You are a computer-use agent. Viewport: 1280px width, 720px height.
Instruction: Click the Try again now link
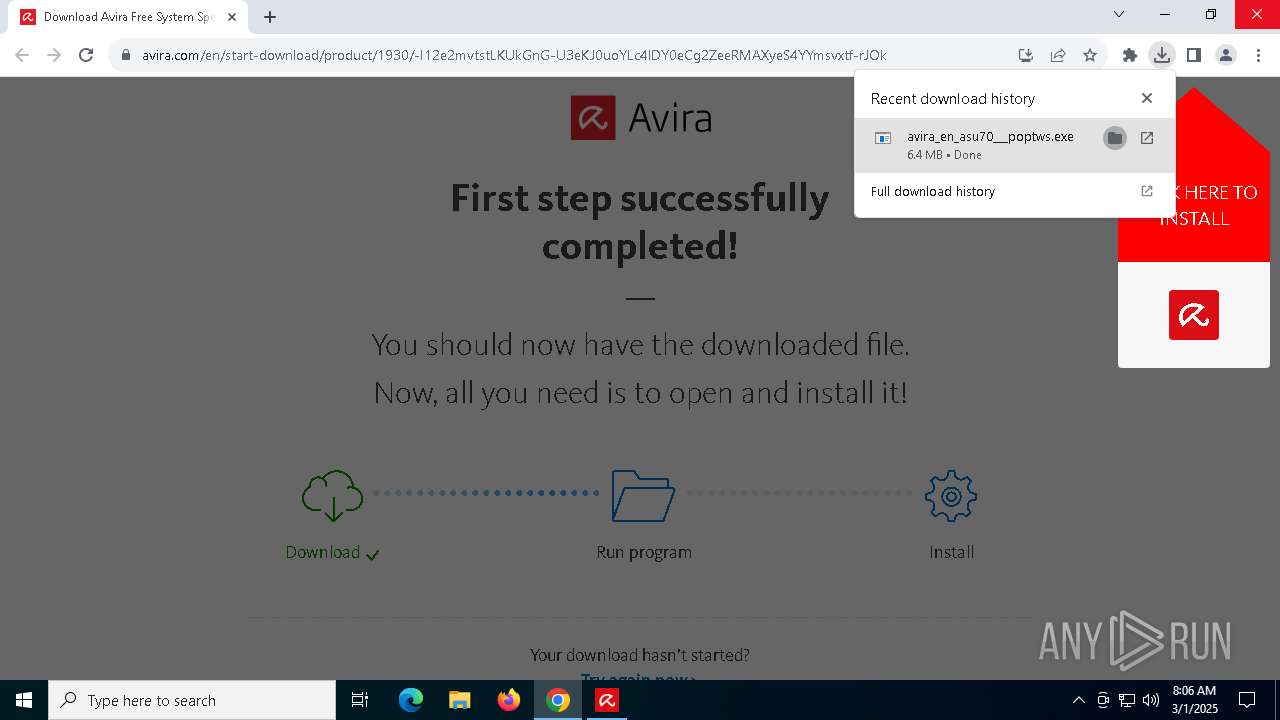(638, 679)
